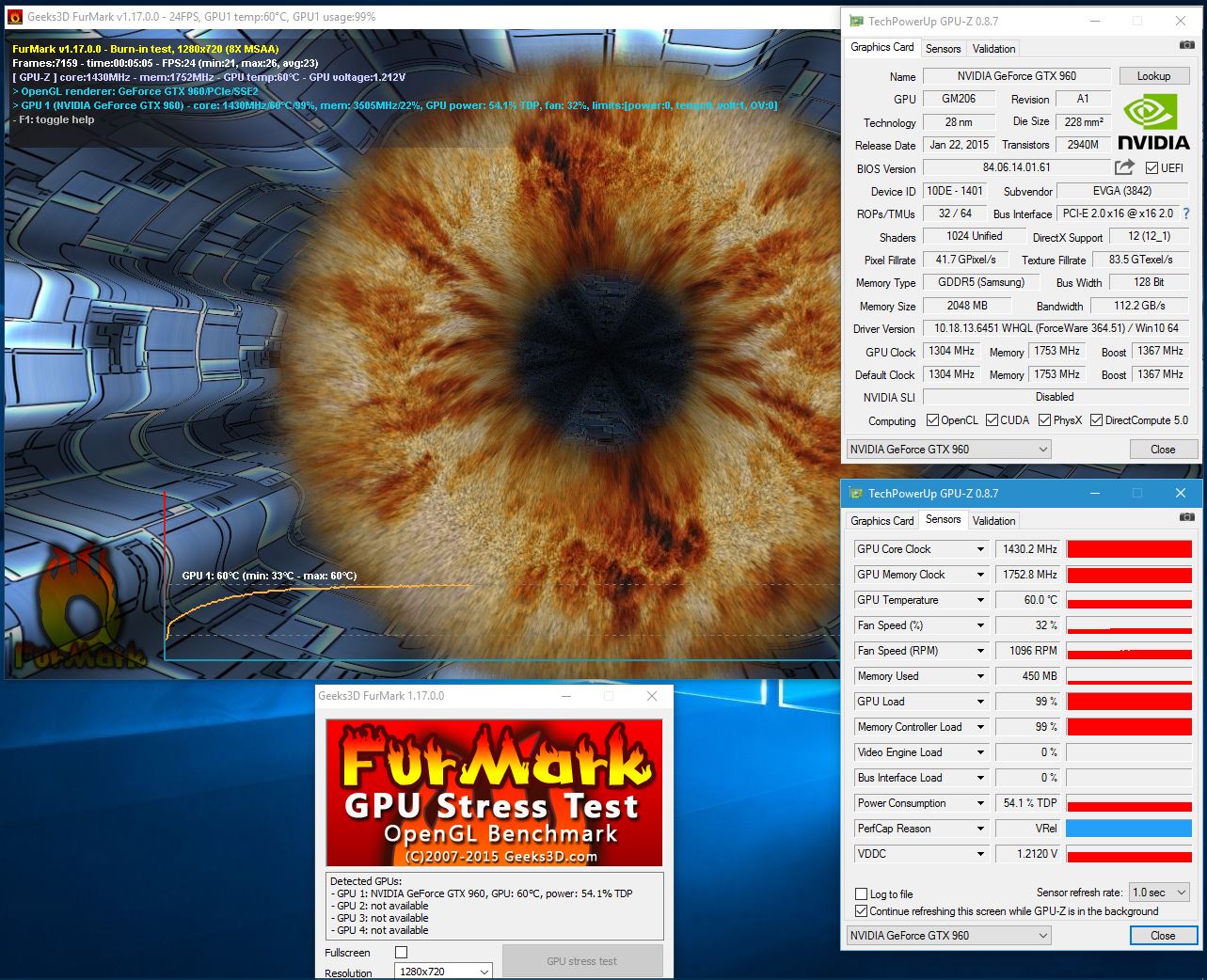Toggle the DirectCompute 5.0 checkbox

[x=1096, y=420]
